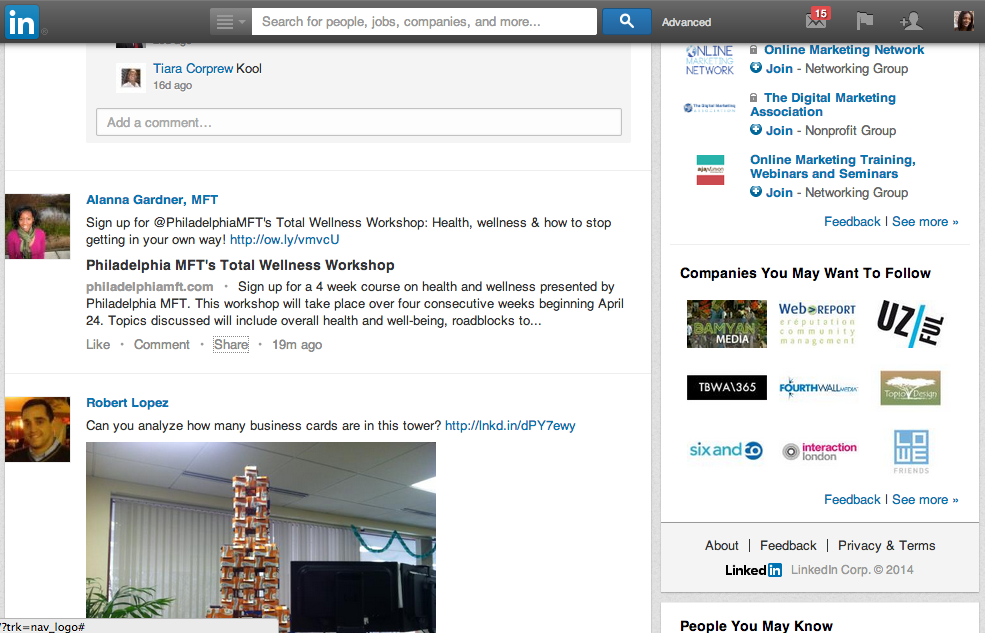
Task: Open Philadelphia MFT's Total Wellness Workshop title
Action: click(x=240, y=265)
